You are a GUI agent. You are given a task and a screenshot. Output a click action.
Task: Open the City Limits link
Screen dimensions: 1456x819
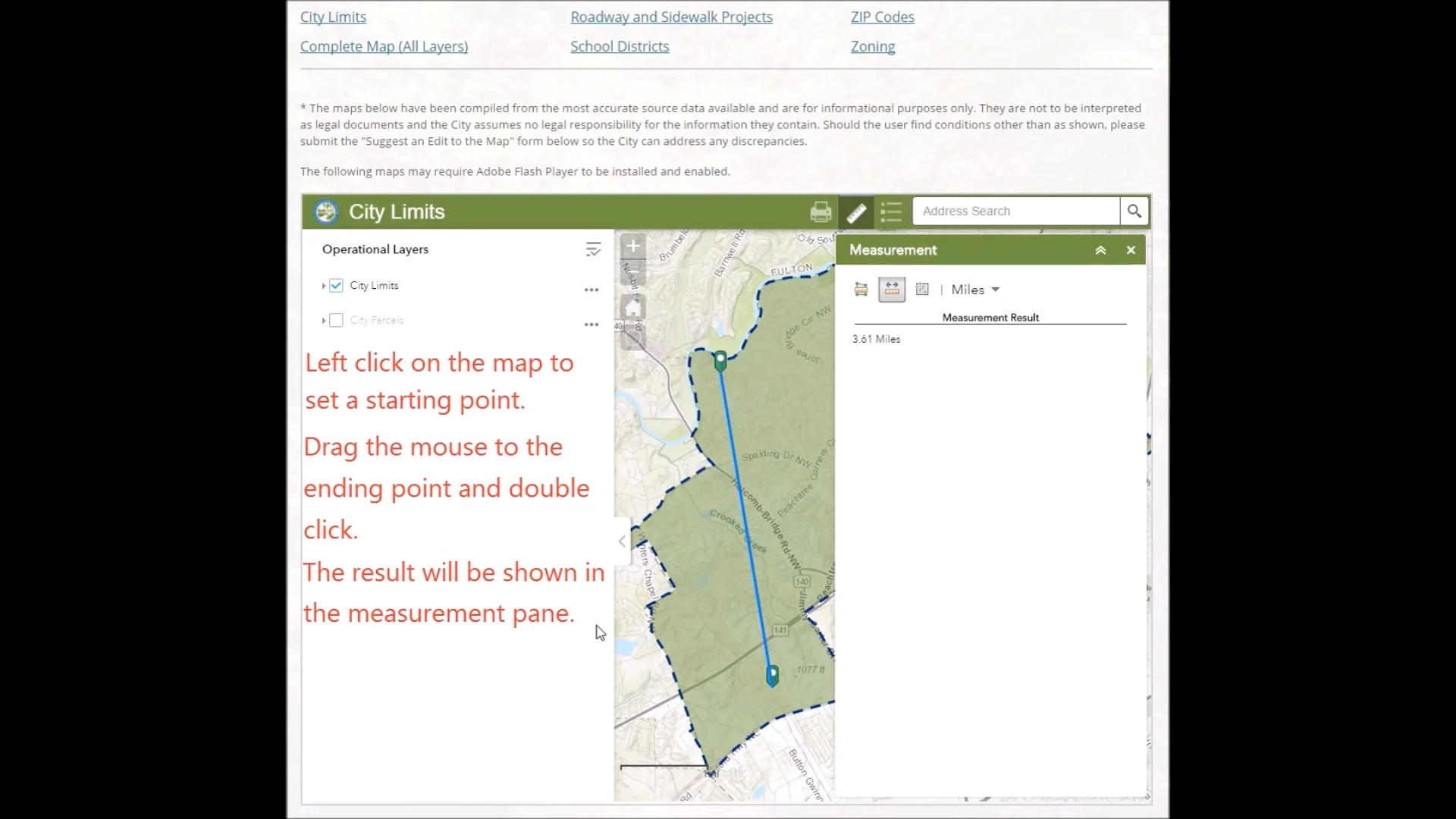[x=333, y=17]
